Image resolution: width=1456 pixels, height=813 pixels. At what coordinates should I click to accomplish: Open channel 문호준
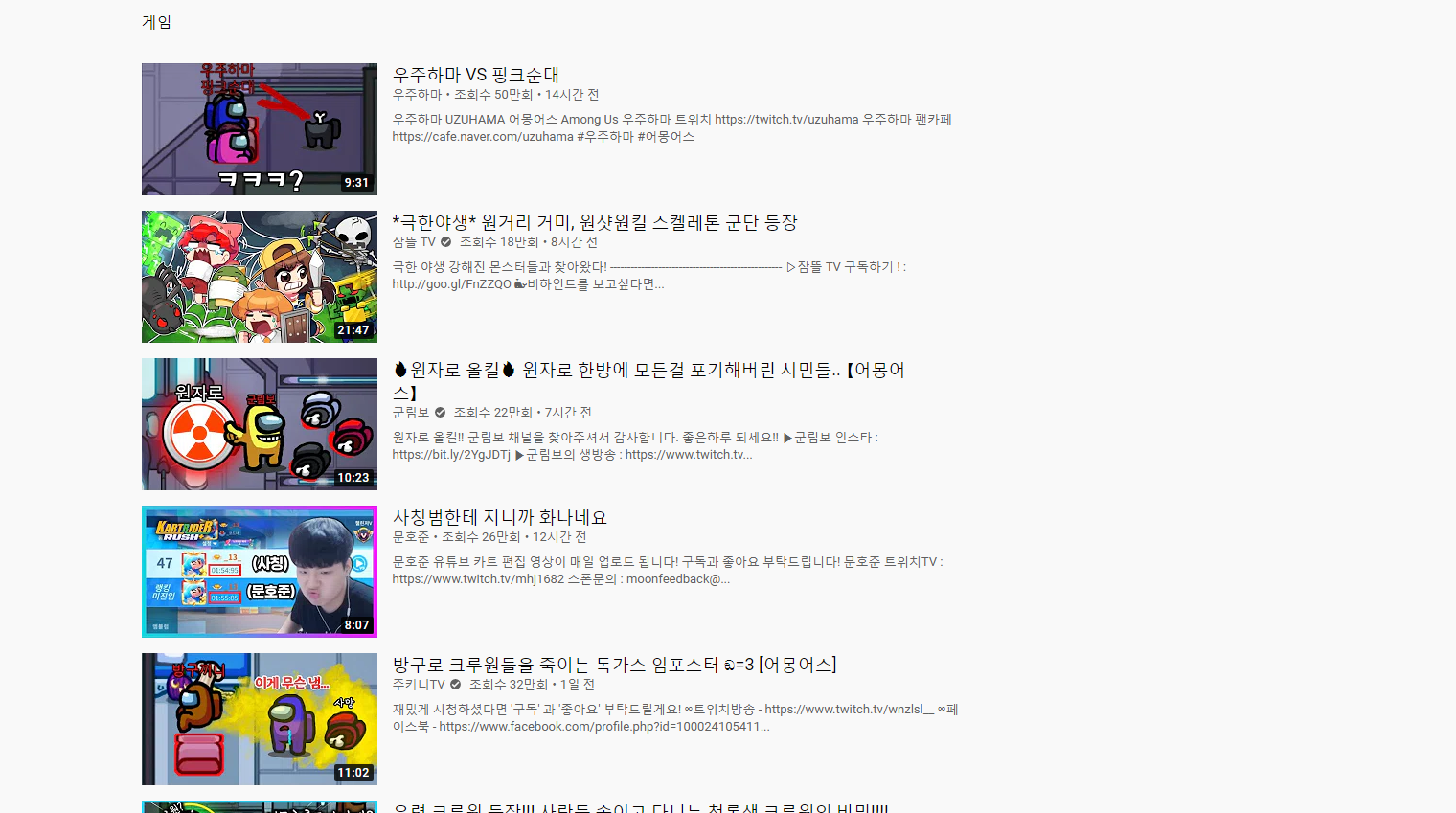coord(411,537)
